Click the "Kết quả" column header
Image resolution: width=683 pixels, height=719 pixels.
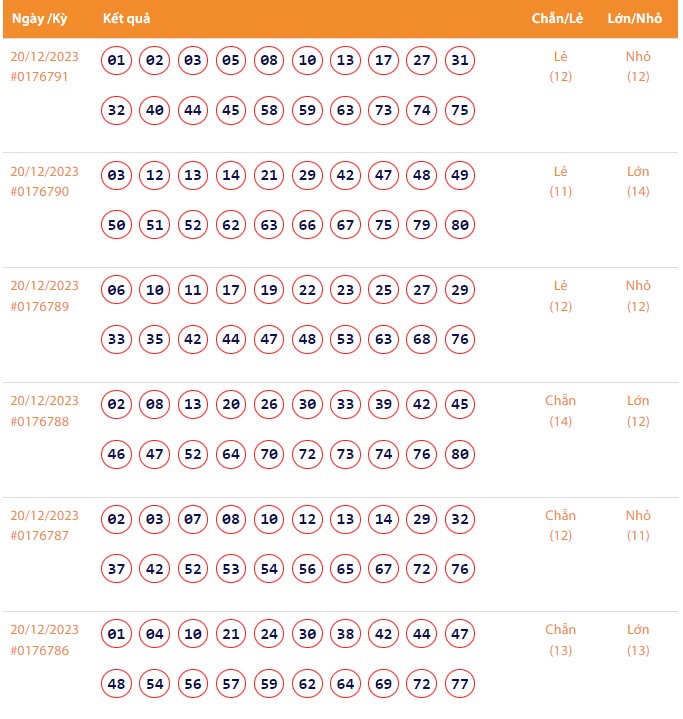pyautogui.click(x=126, y=19)
